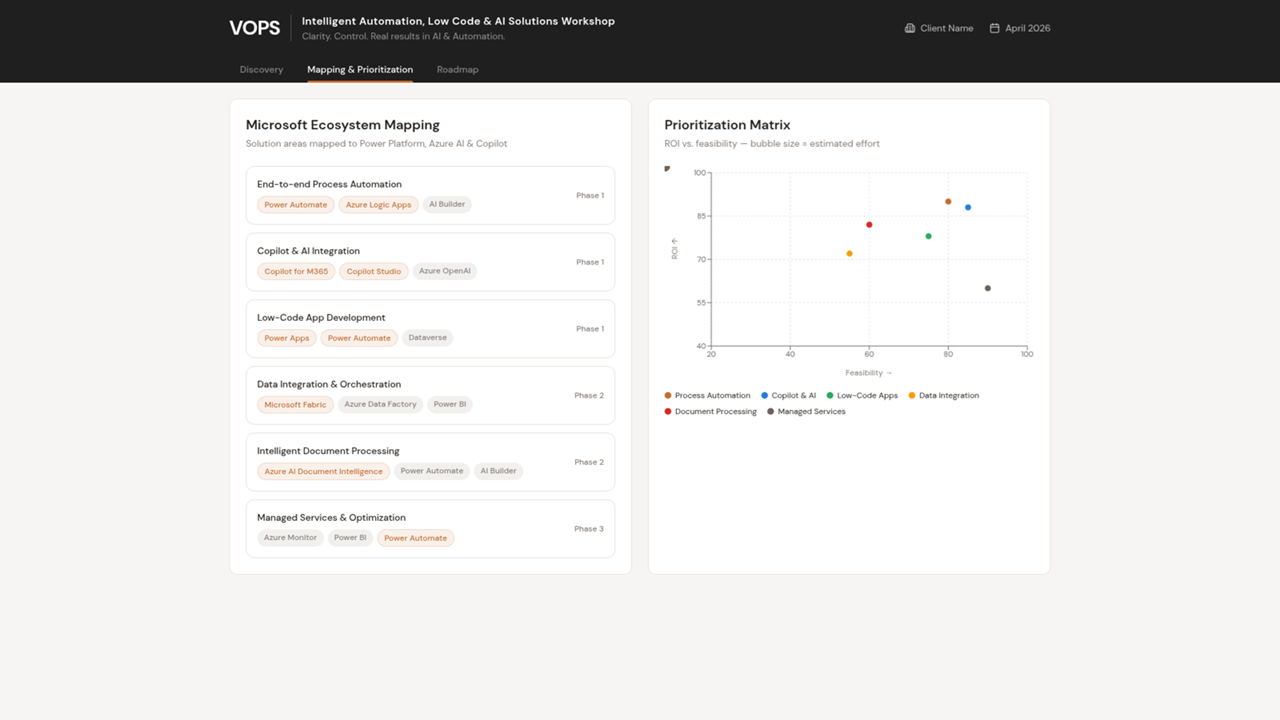Click the Copilot Studio tag
Viewport: 1280px width, 720px height.
pyautogui.click(x=374, y=271)
